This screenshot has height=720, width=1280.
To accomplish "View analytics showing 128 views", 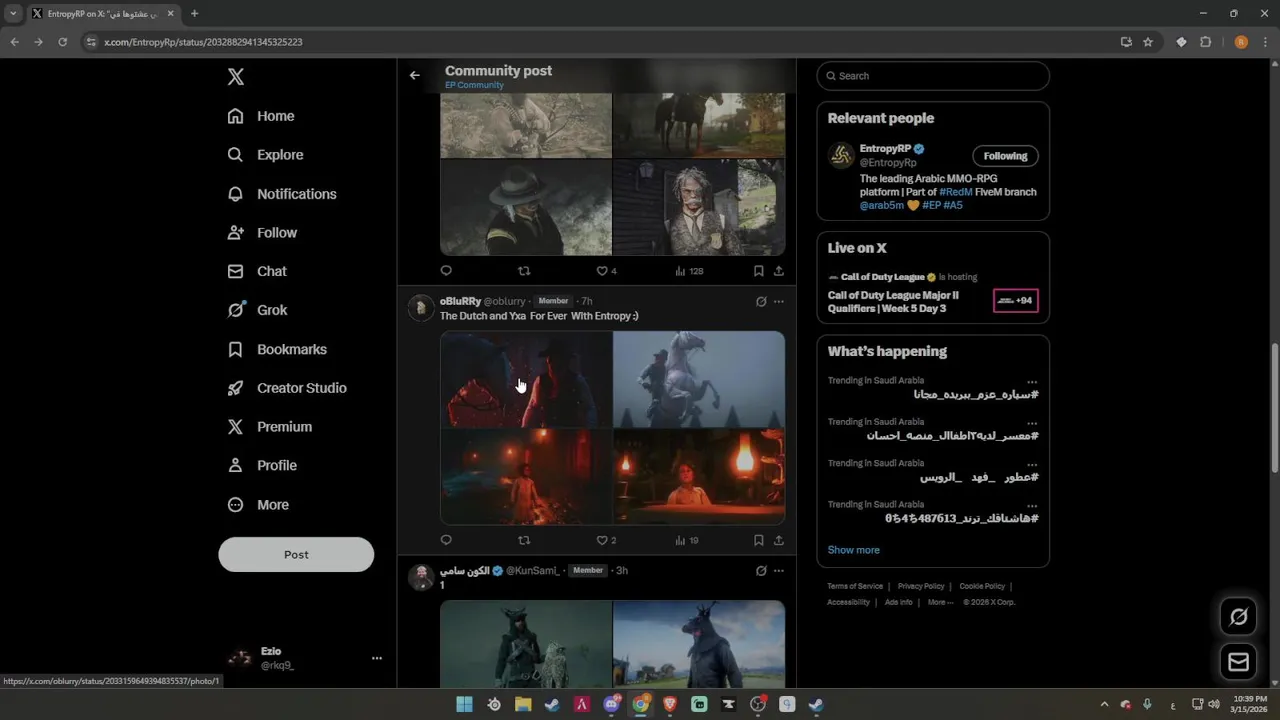I will point(689,270).
